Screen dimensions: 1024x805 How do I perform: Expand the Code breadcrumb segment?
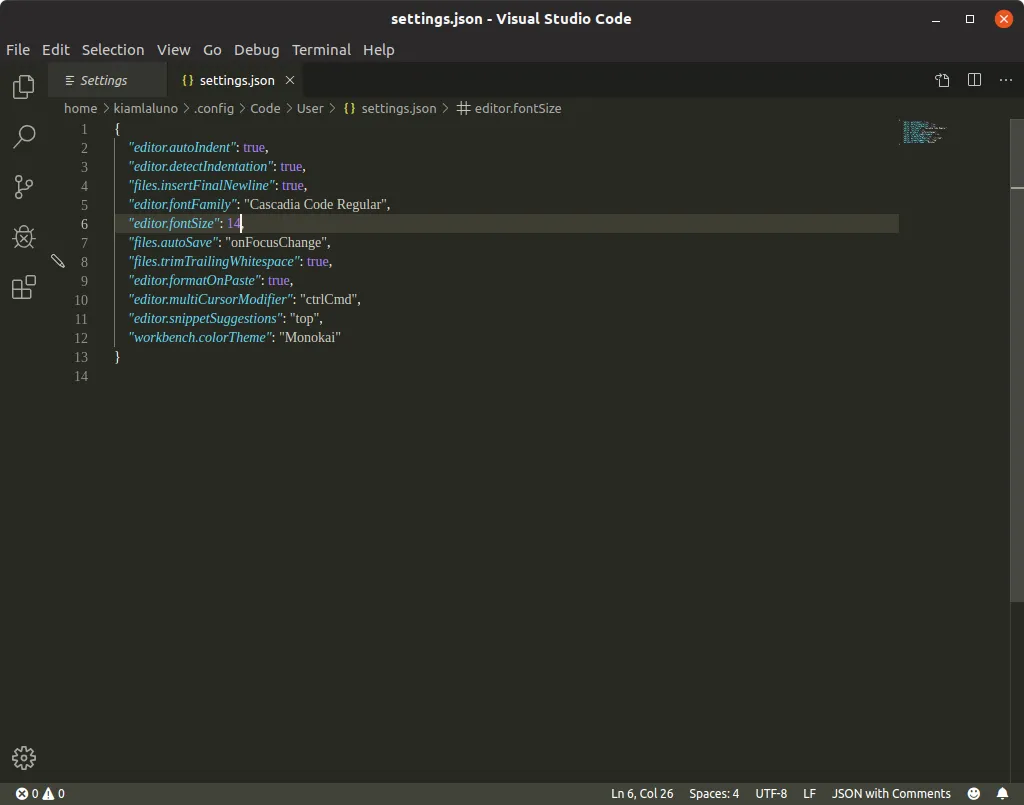click(265, 108)
